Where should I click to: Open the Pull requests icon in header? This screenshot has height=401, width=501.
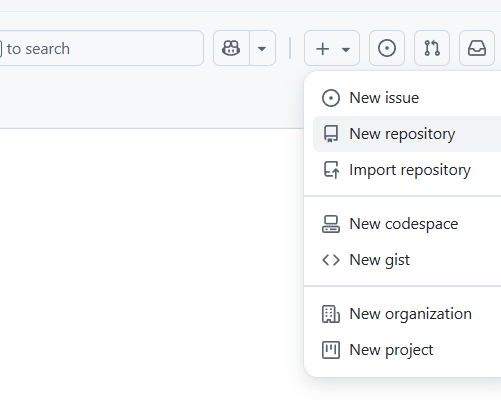(x=432, y=48)
